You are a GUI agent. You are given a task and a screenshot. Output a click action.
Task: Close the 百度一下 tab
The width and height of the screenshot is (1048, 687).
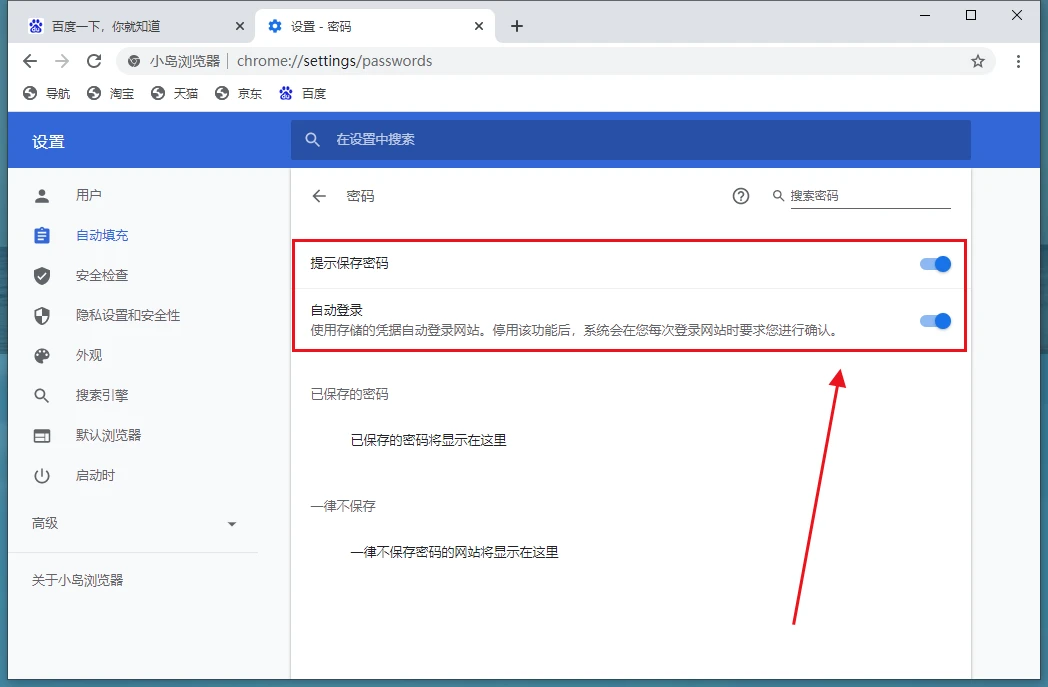239,26
